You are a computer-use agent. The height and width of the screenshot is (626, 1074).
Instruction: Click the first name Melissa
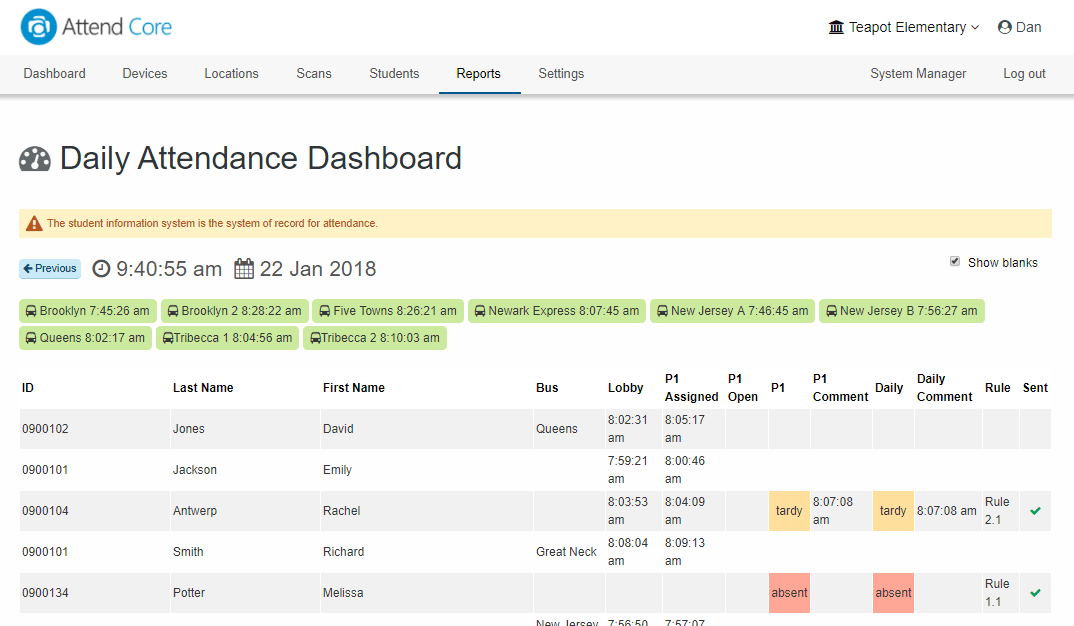coord(343,593)
